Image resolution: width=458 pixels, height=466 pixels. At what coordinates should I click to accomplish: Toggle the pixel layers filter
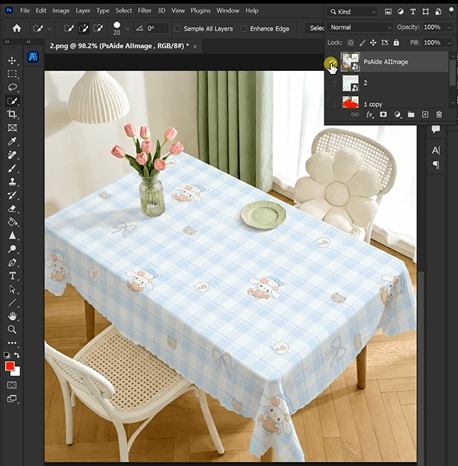pos(388,12)
